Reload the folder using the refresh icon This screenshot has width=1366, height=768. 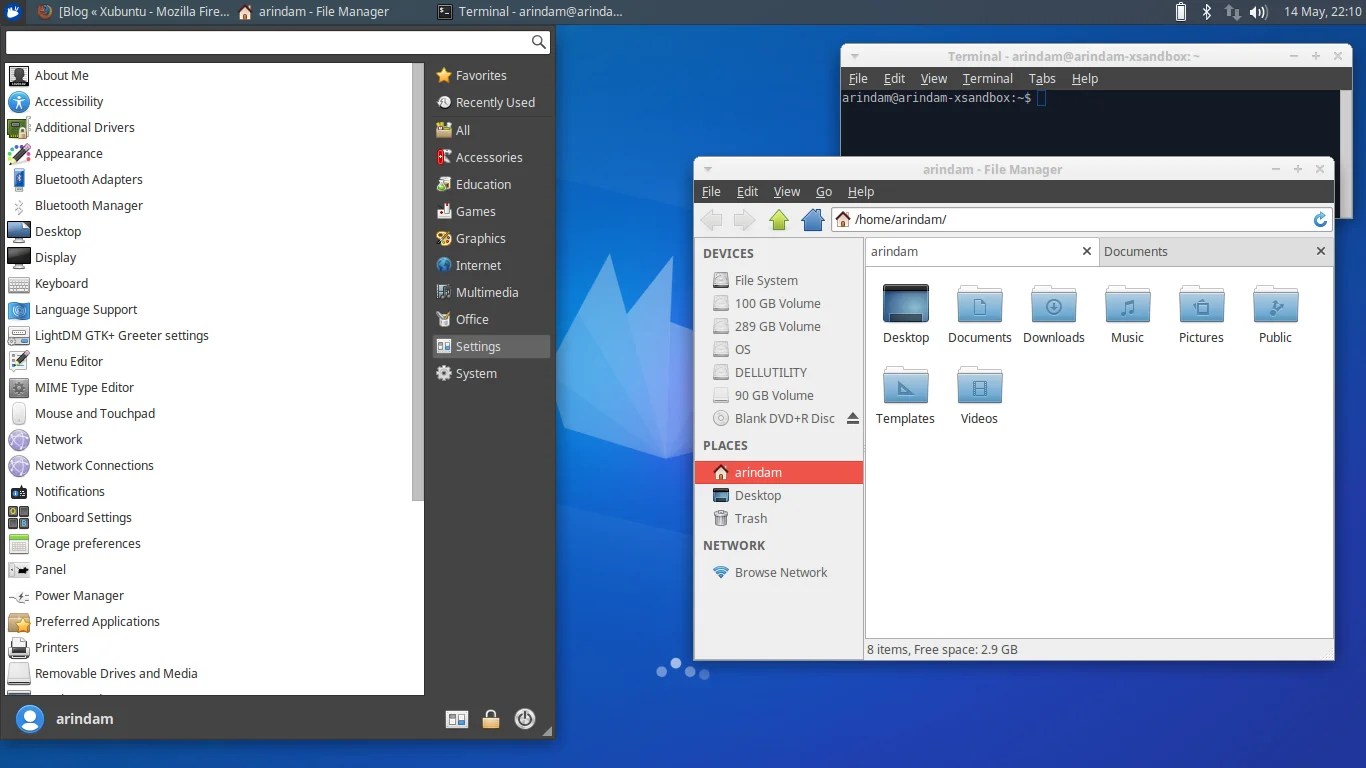click(1320, 220)
